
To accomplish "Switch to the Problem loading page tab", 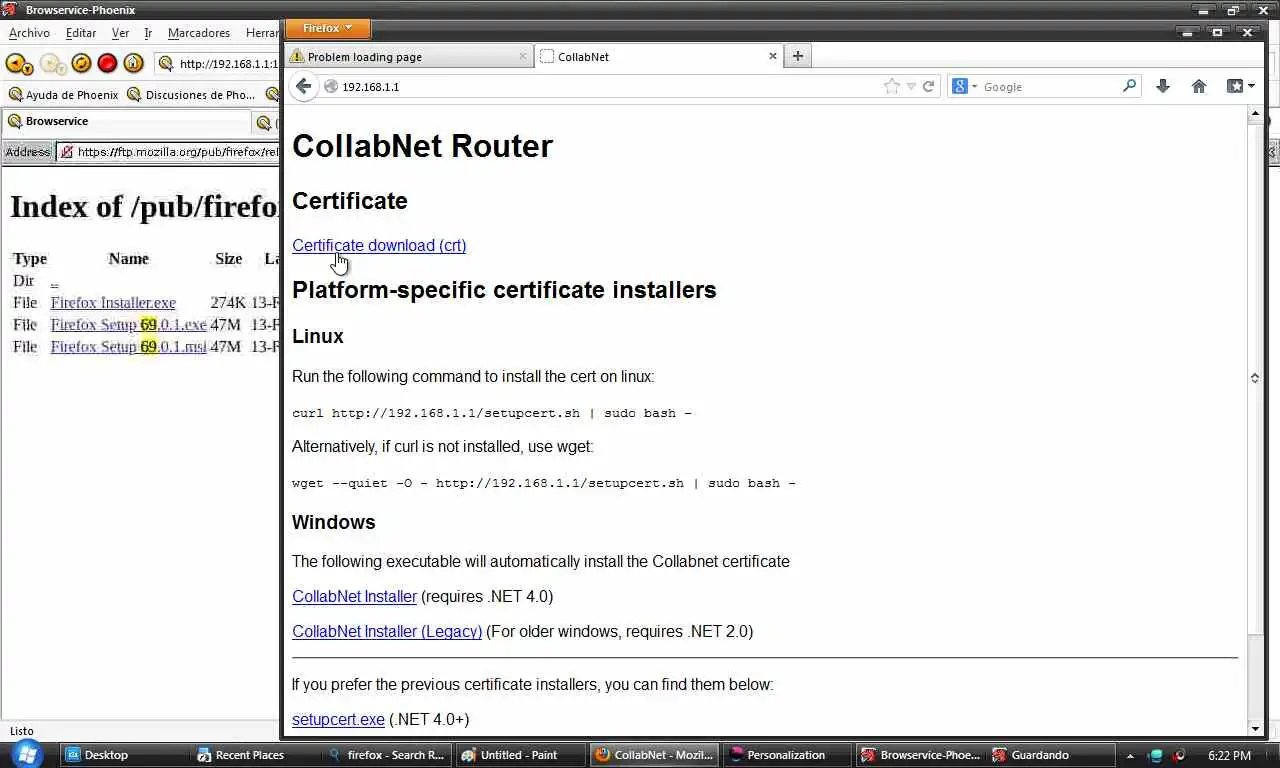I will point(409,57).
